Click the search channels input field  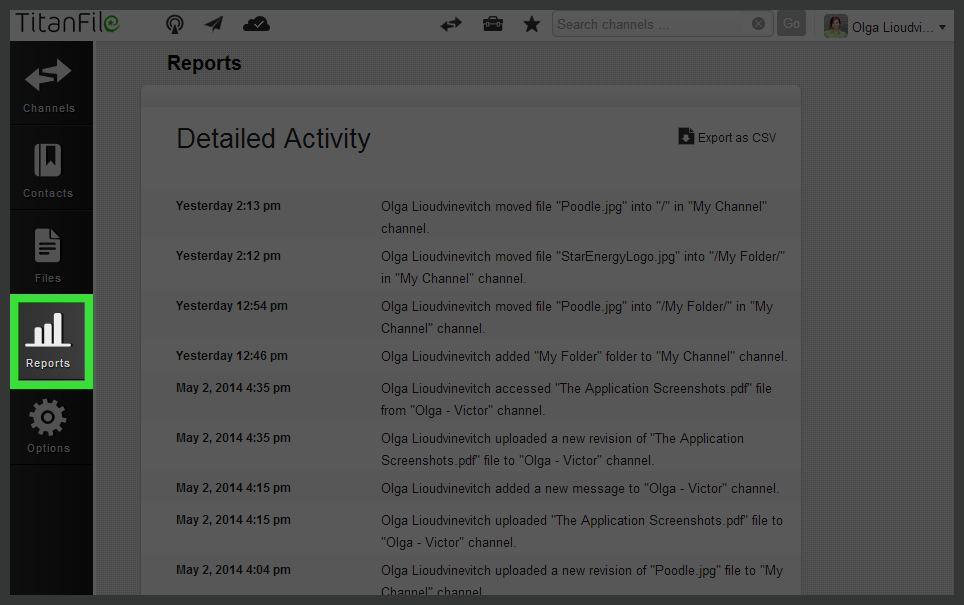tap(650, 23)
